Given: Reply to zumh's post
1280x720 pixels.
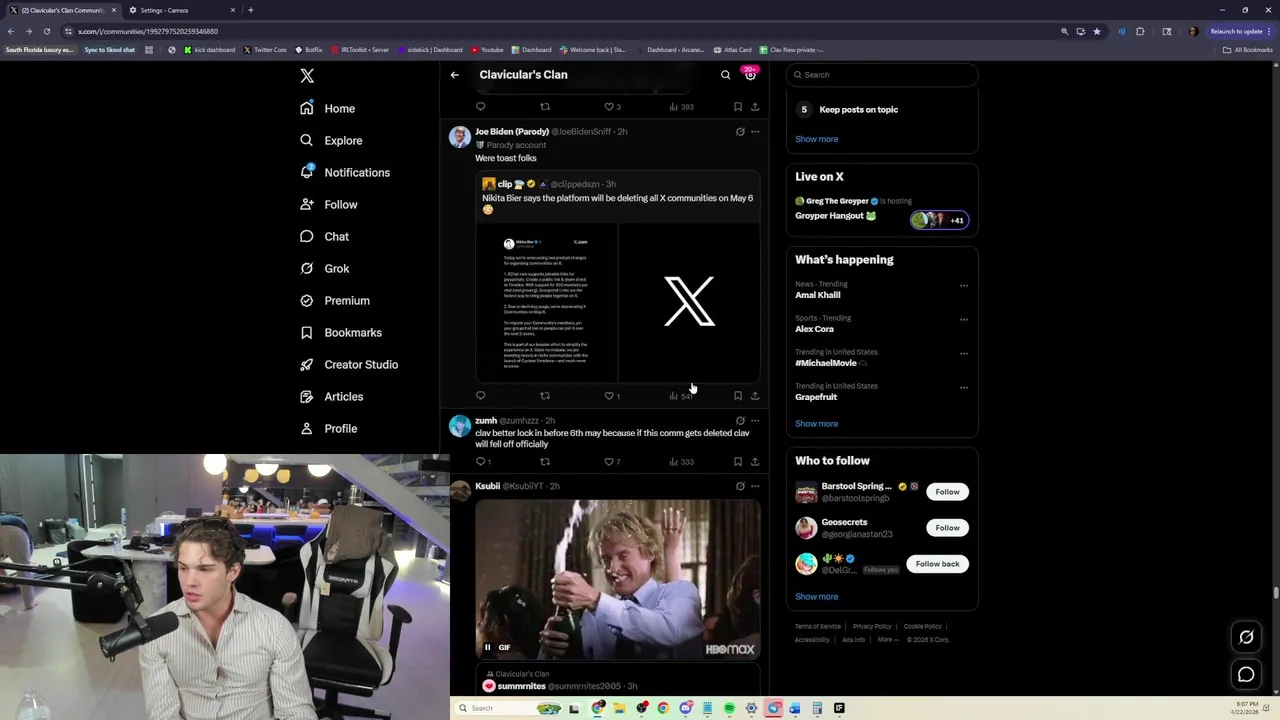Looking at the screenshot, I should (x=483, y=462).
